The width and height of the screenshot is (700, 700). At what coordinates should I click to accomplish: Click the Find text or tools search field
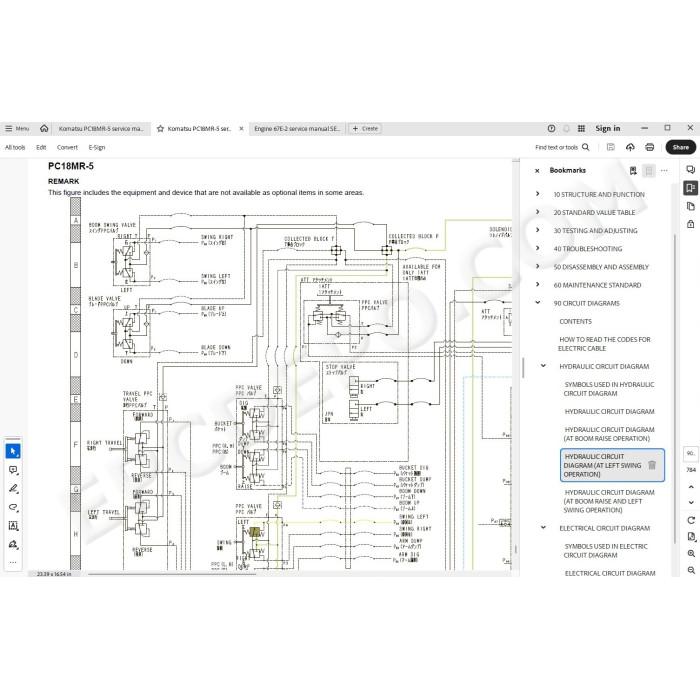(x=562, y=147)
